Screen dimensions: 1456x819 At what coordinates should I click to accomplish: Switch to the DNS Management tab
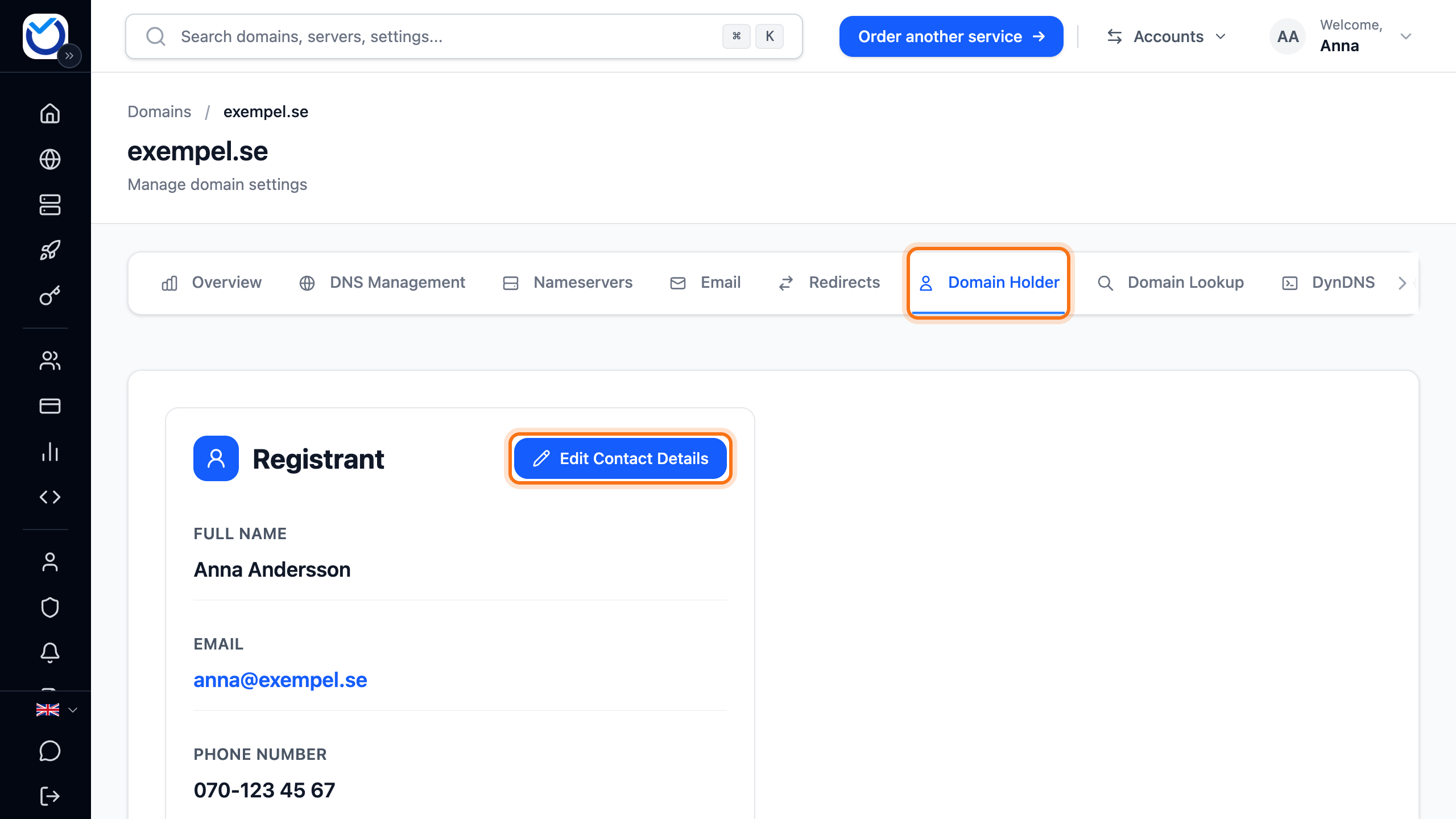coord(382,283)
